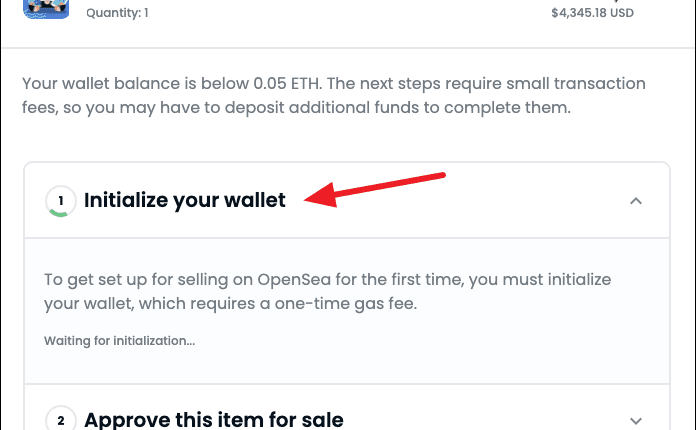The width and height of the screenshot is (696, 430).
Task: Click the "Waiting for initialization..." status text
Action: coord(119,341)
